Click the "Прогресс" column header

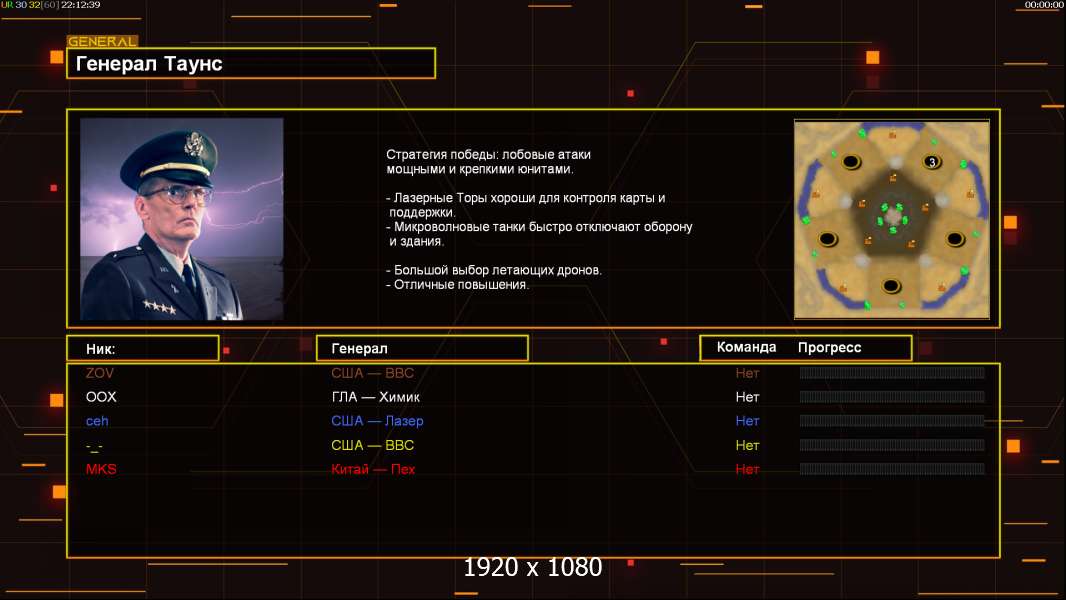coord(829,347)
